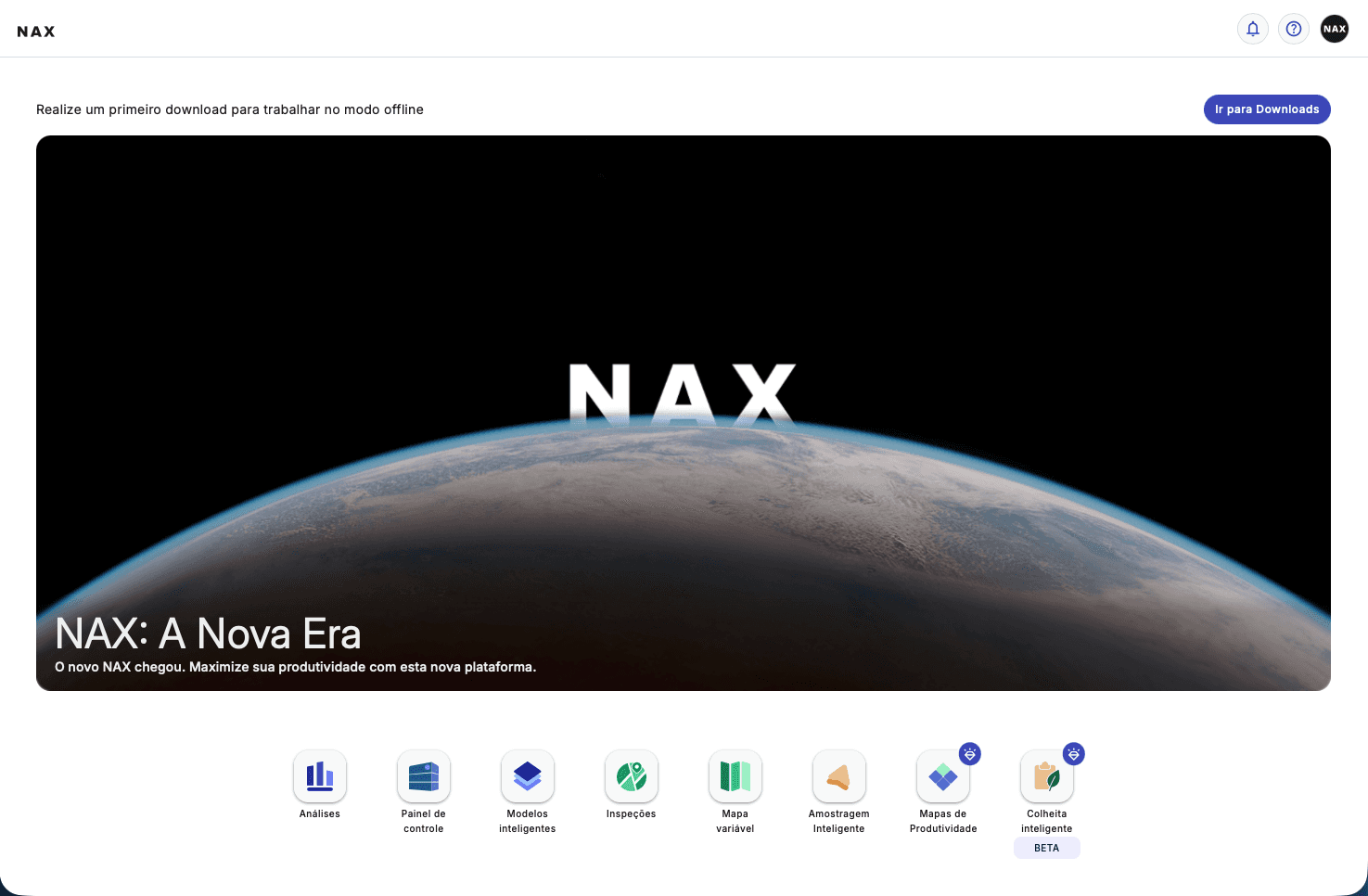Click Ir para Downloads button
Screen dimensions: 1368x896
pyautogui.click(x=1267, y=109)
